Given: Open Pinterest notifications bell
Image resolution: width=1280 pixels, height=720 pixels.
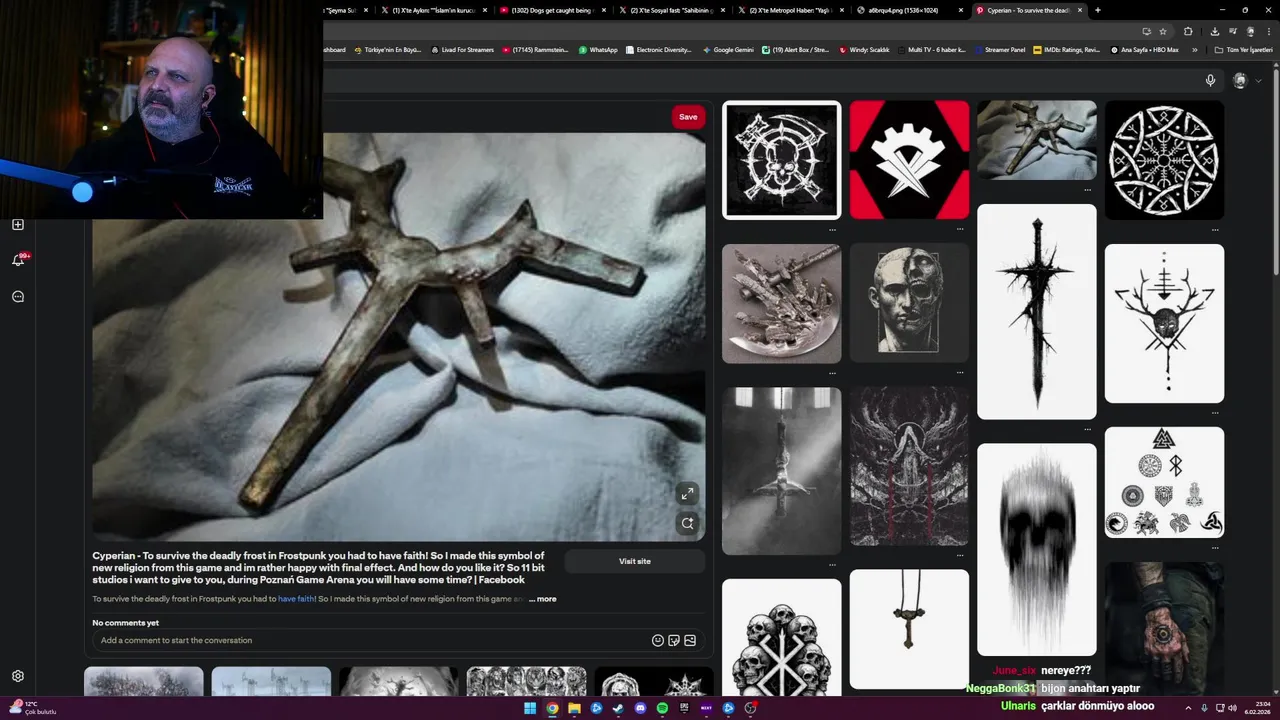Looking at the screenshot, I should tap(17, 260).
